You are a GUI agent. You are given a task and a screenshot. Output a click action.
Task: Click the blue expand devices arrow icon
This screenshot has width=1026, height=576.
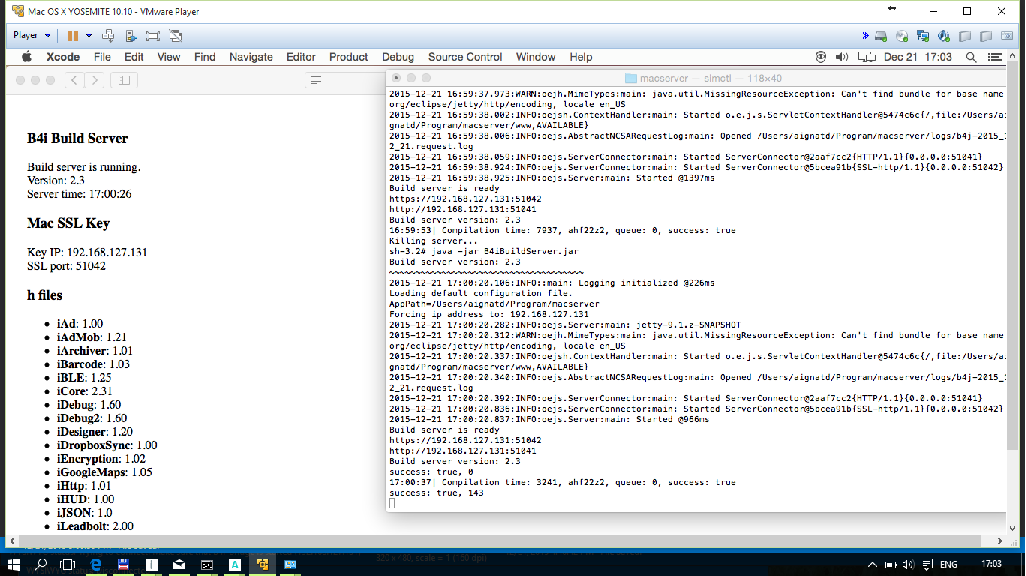tap(865, 36)
